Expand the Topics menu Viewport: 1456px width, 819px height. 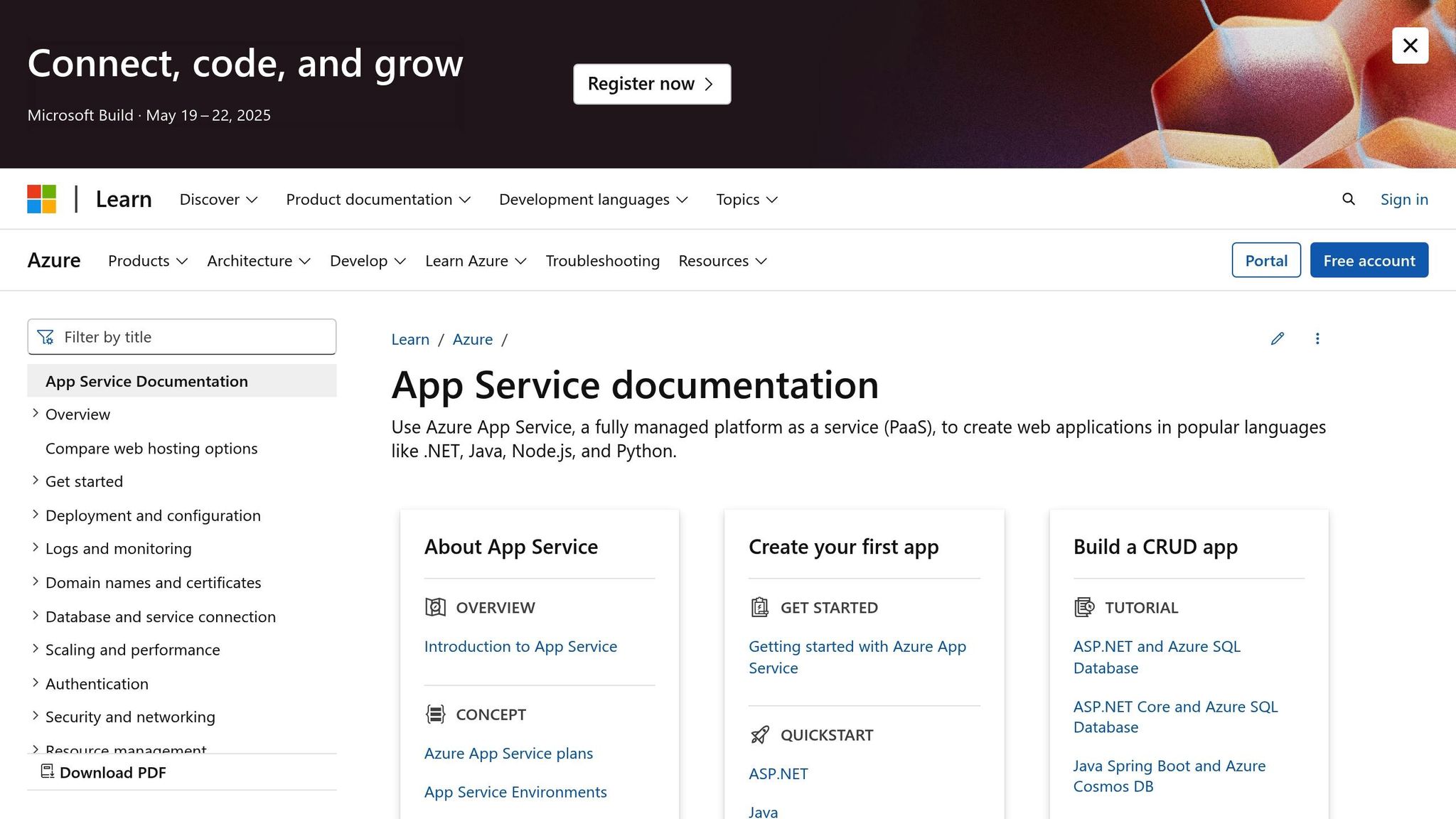pyautogui.click(x=747, y=200)
